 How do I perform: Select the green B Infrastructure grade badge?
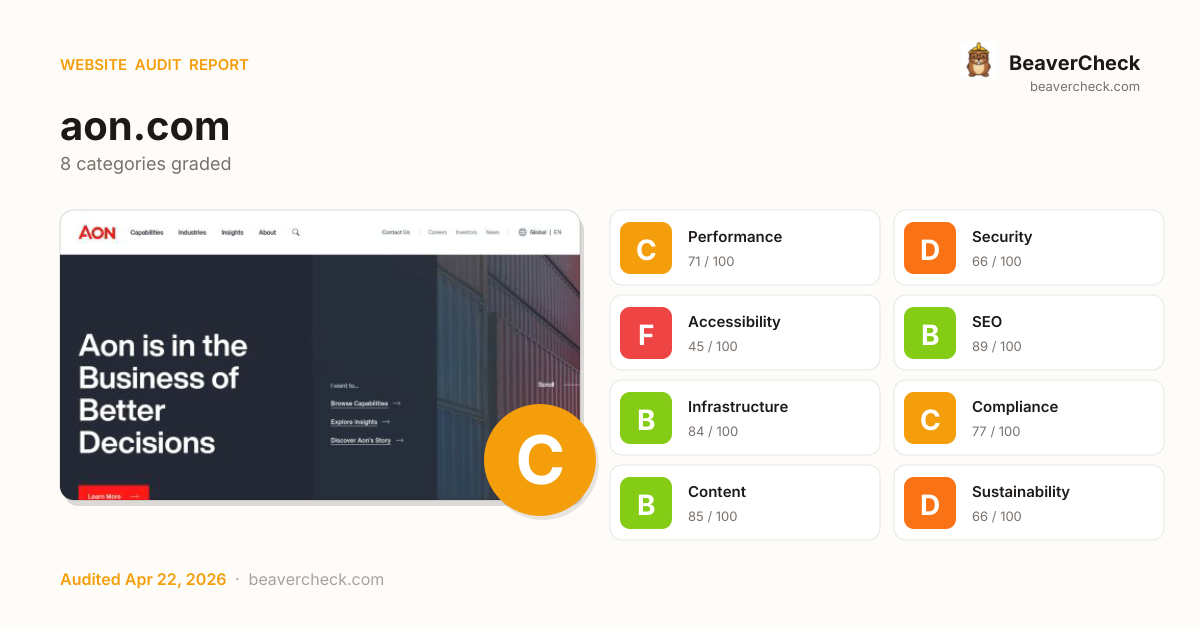pos(646,418)
